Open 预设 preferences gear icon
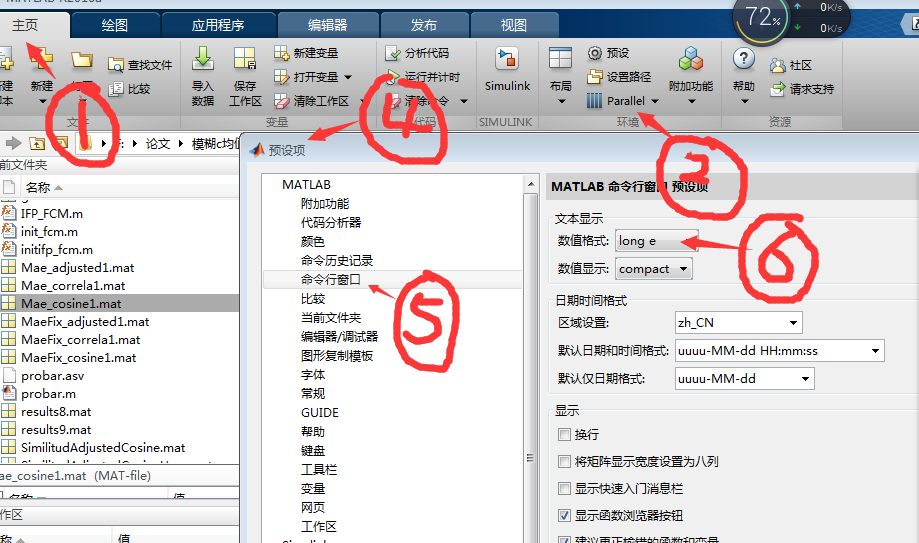Image resolution: width=919 pixels, height=543 pixels. (x=594, y=53)
